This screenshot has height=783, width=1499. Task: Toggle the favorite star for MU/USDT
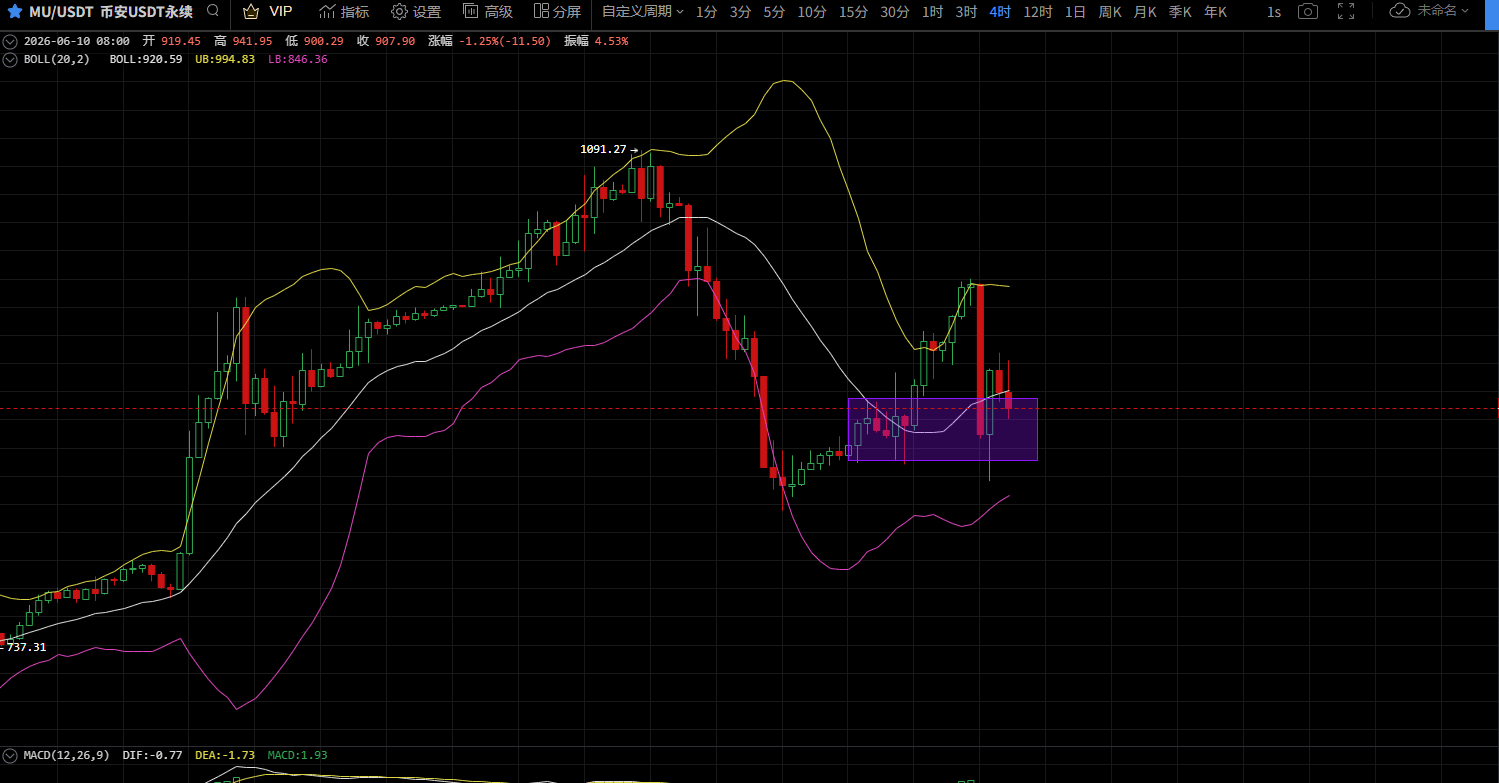click(15, 12)
